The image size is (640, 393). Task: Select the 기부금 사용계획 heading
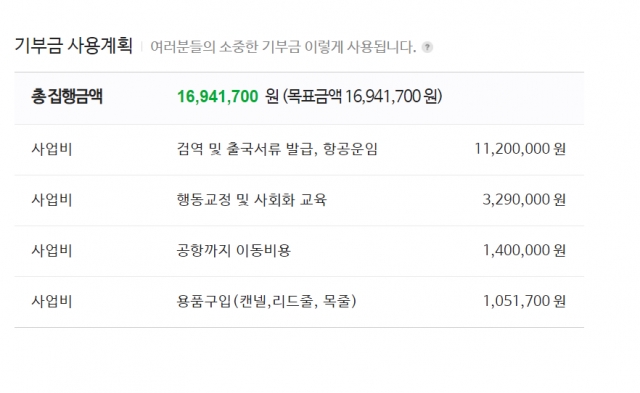point(73,45)
